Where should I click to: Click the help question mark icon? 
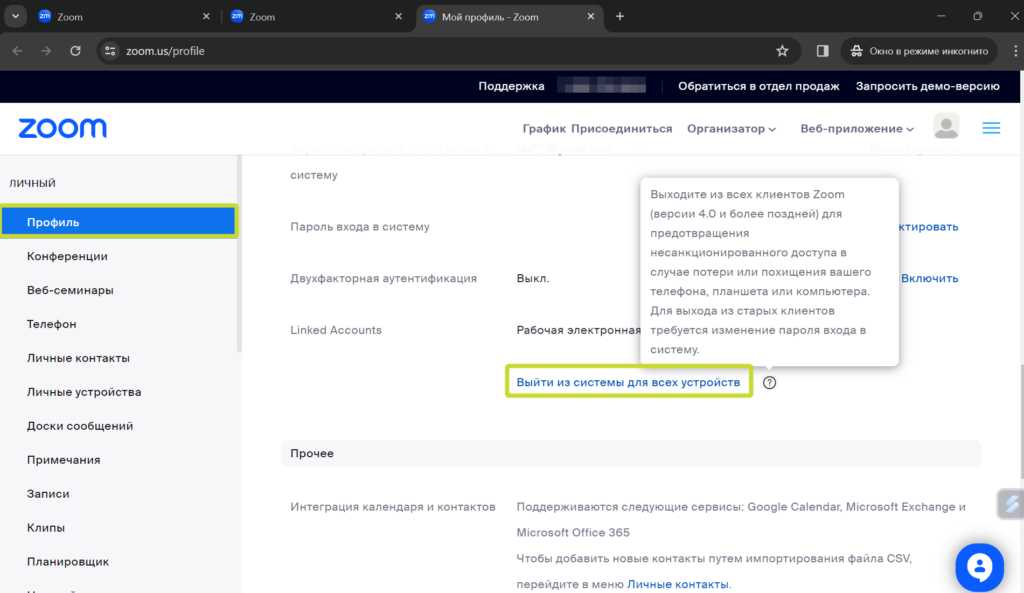770,383
